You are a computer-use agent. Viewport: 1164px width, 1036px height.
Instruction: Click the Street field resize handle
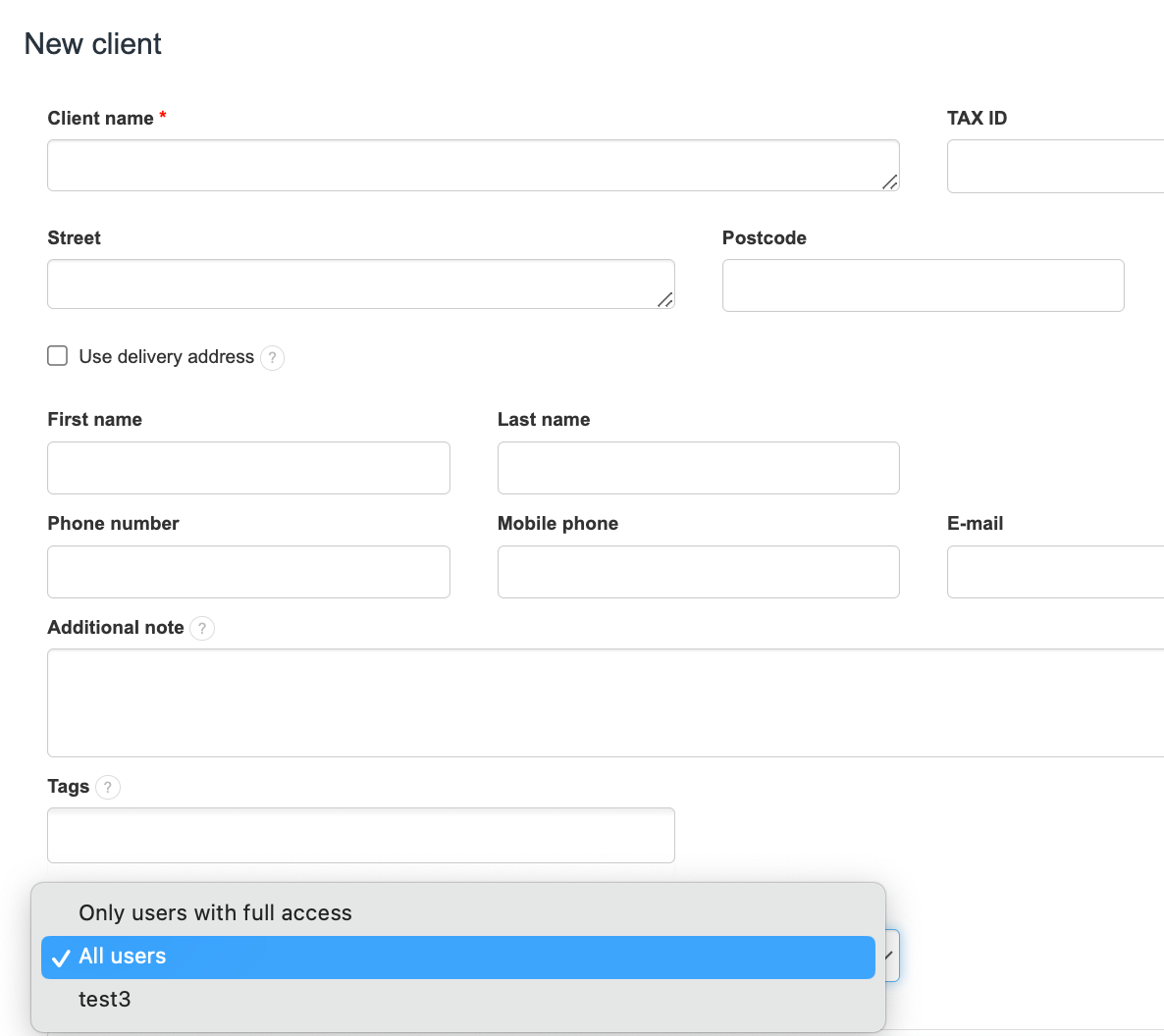[664, 299]
